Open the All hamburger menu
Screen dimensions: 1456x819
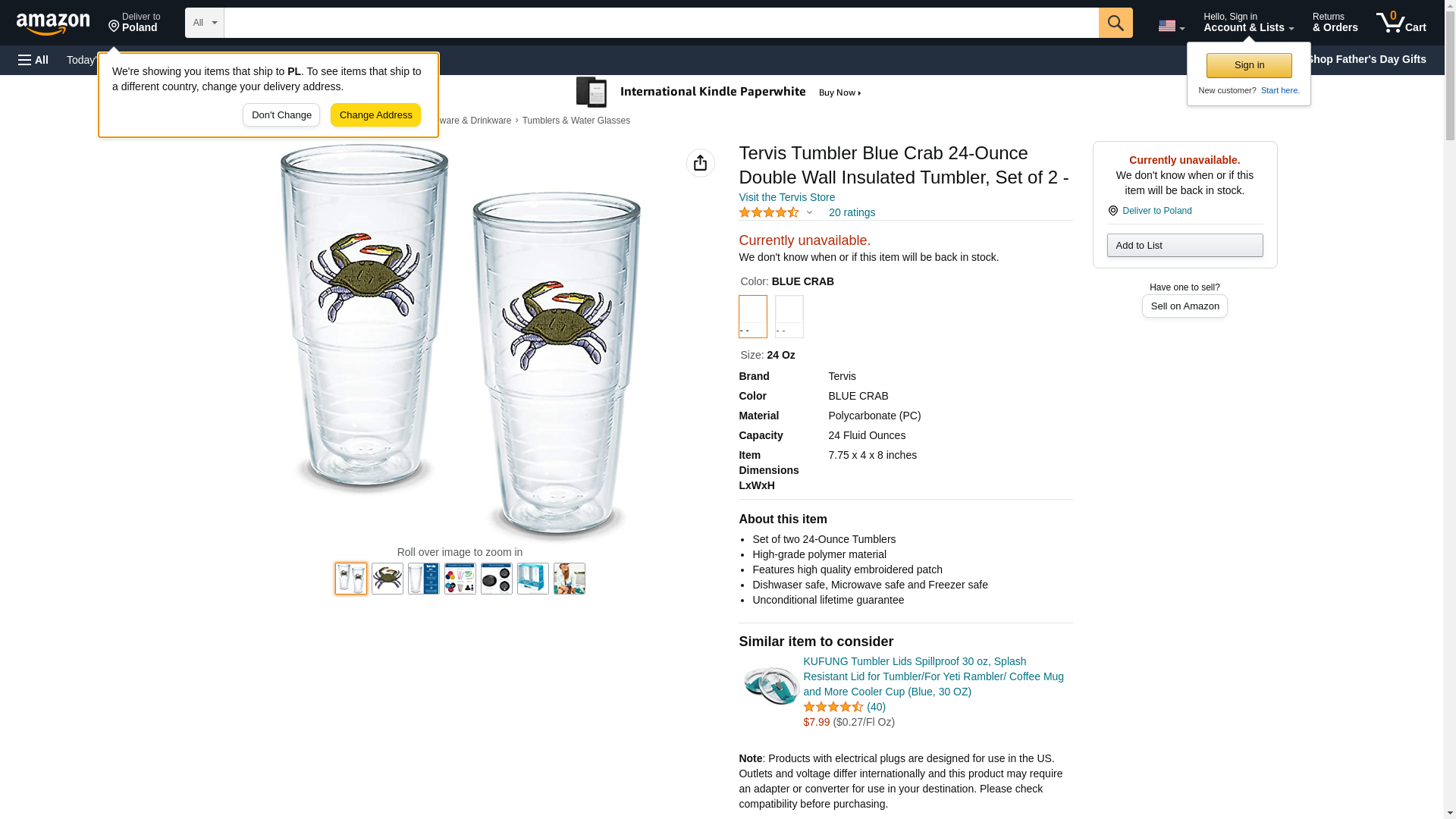click(x=33, y=60)
